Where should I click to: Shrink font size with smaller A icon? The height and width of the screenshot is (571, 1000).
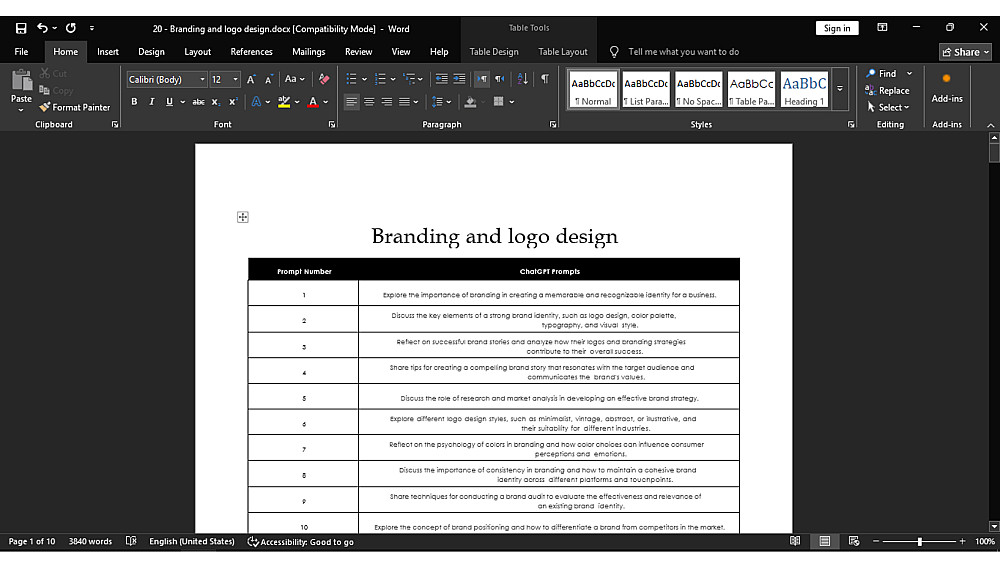tap(268, 79)
